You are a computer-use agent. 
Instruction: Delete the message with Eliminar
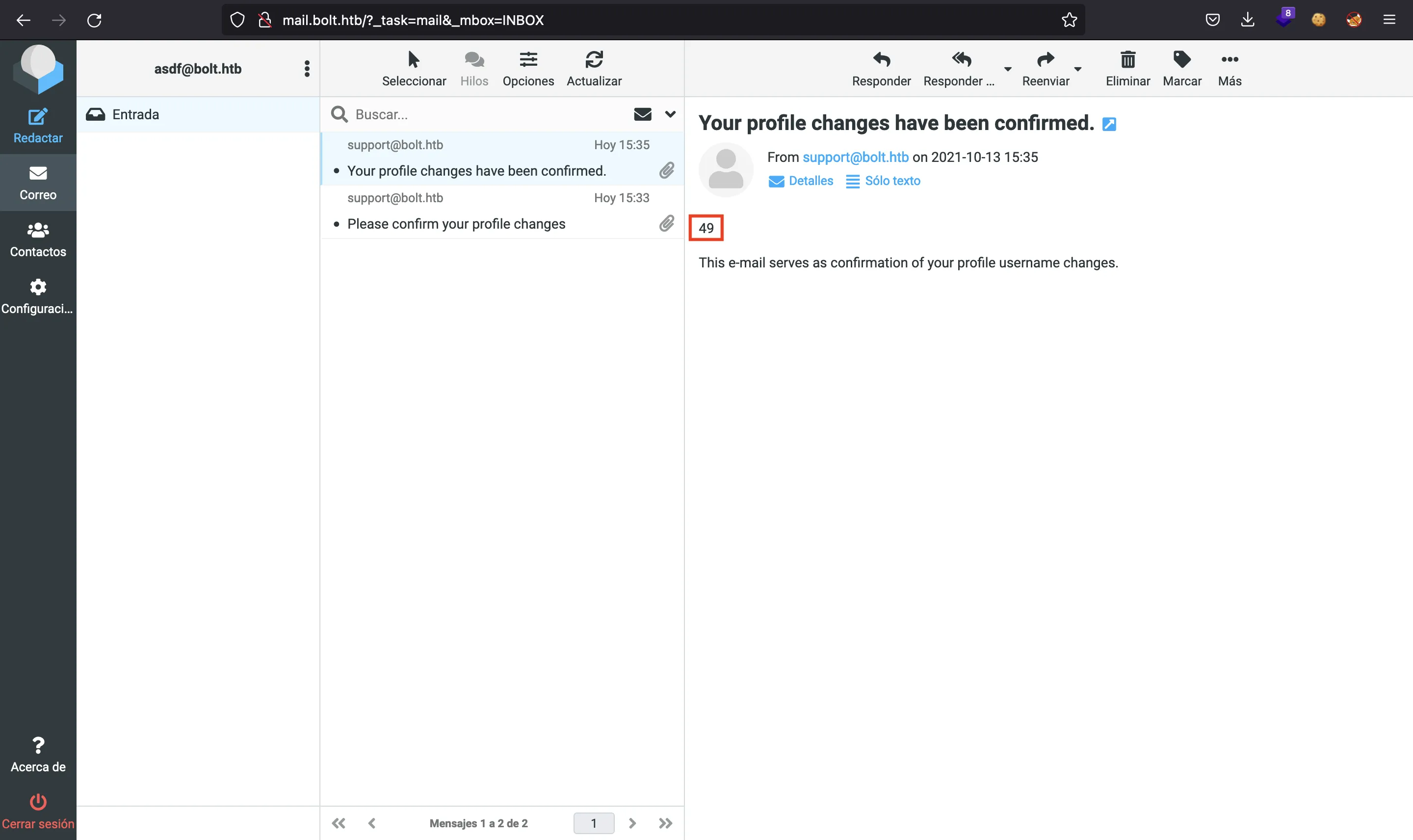pos(1127,69)
